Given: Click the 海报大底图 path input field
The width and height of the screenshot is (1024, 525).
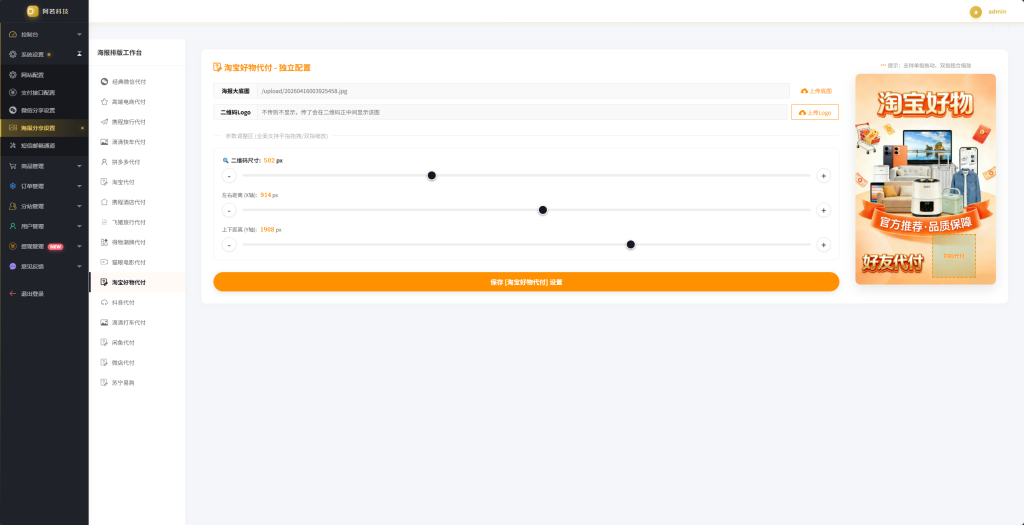Looking at the screenshot, I should [523, 91].
